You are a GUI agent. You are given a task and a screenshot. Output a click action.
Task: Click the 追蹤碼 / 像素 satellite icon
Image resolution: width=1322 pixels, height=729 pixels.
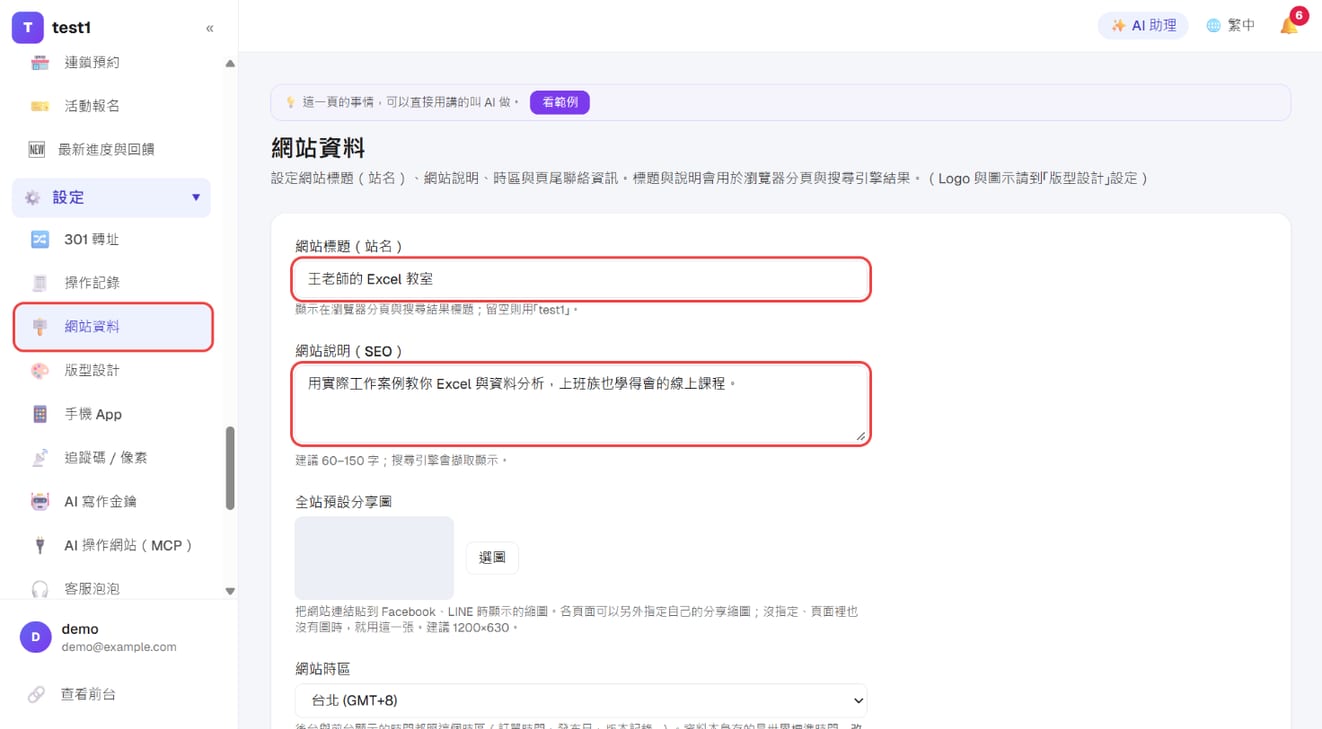click(x=40, y=458)
